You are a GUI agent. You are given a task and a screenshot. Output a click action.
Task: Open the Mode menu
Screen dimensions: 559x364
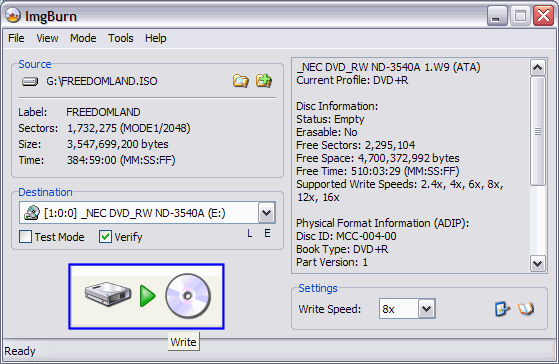click(83, 38)
